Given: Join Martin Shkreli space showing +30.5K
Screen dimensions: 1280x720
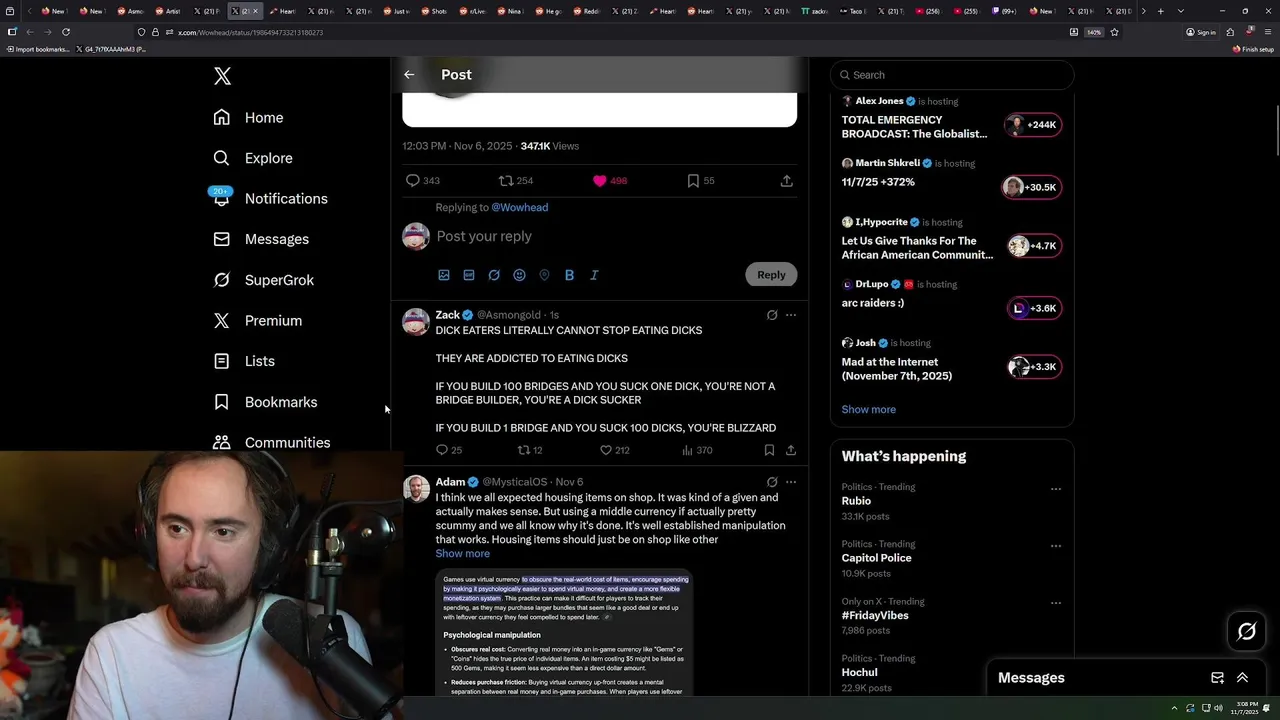Looking at the screenshot, I should (x=1031, y=187).
